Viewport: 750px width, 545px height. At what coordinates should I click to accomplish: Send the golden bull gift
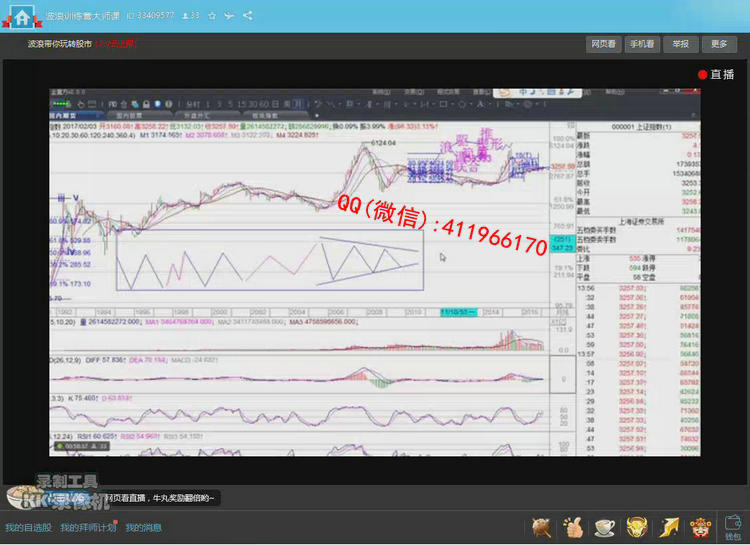pos(637,526)
